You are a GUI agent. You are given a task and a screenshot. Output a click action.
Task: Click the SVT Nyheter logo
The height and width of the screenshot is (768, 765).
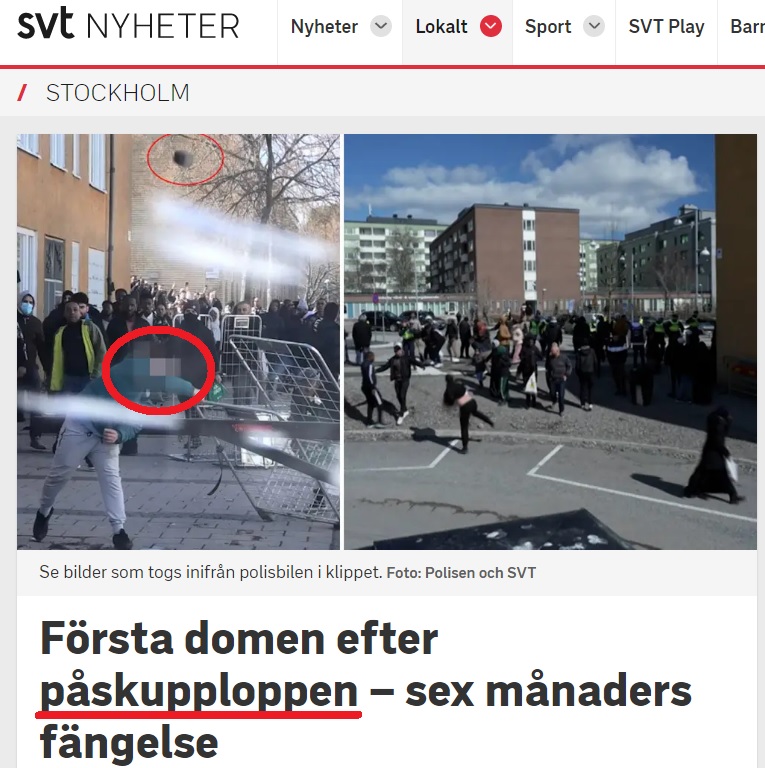128,24
